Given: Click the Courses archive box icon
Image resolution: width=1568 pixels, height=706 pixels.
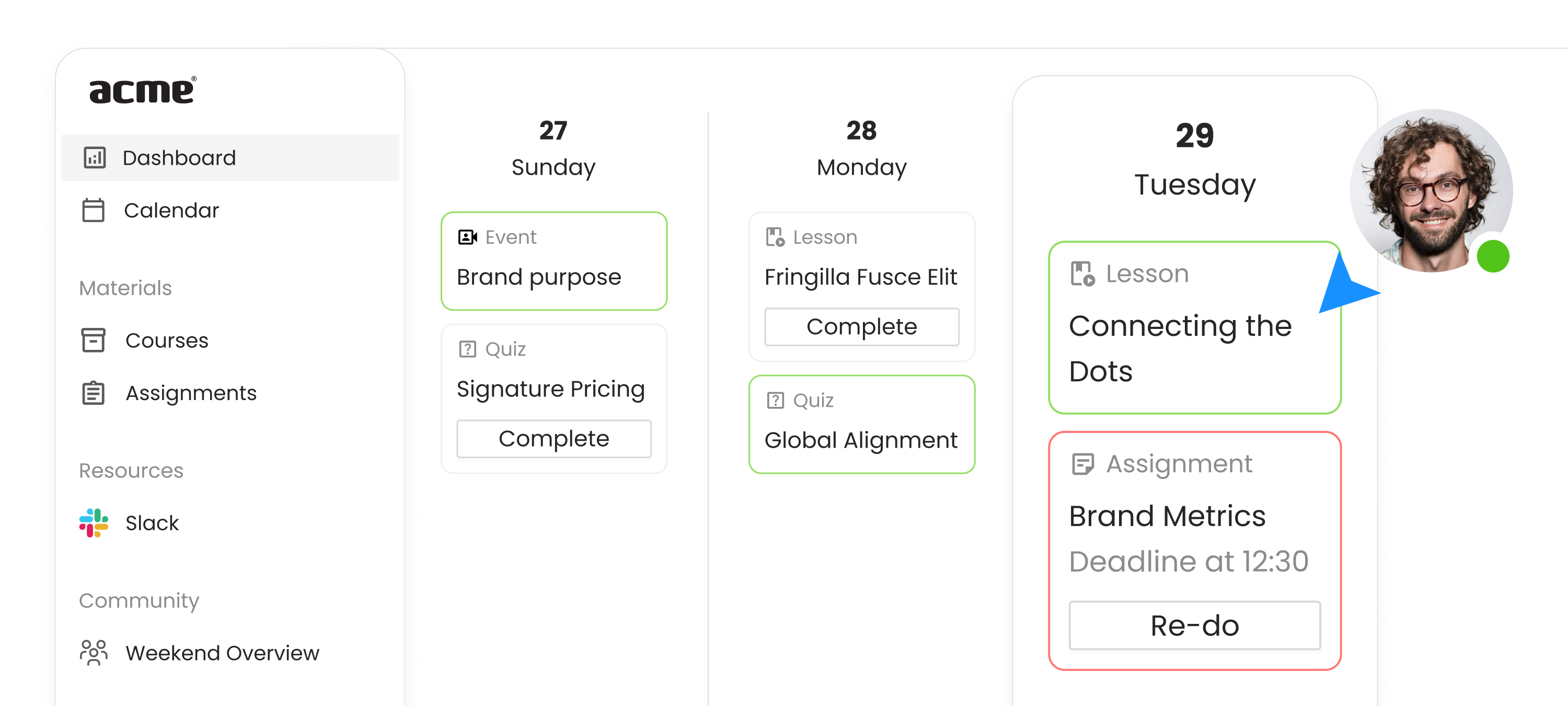Looking at the screenshot, I should (93, 340).
